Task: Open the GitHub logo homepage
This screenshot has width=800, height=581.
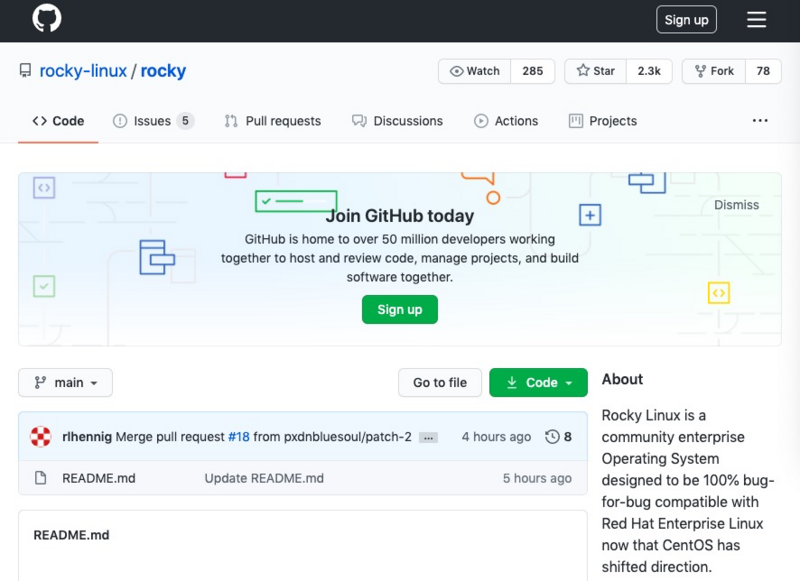Action: tap(47, 18)
